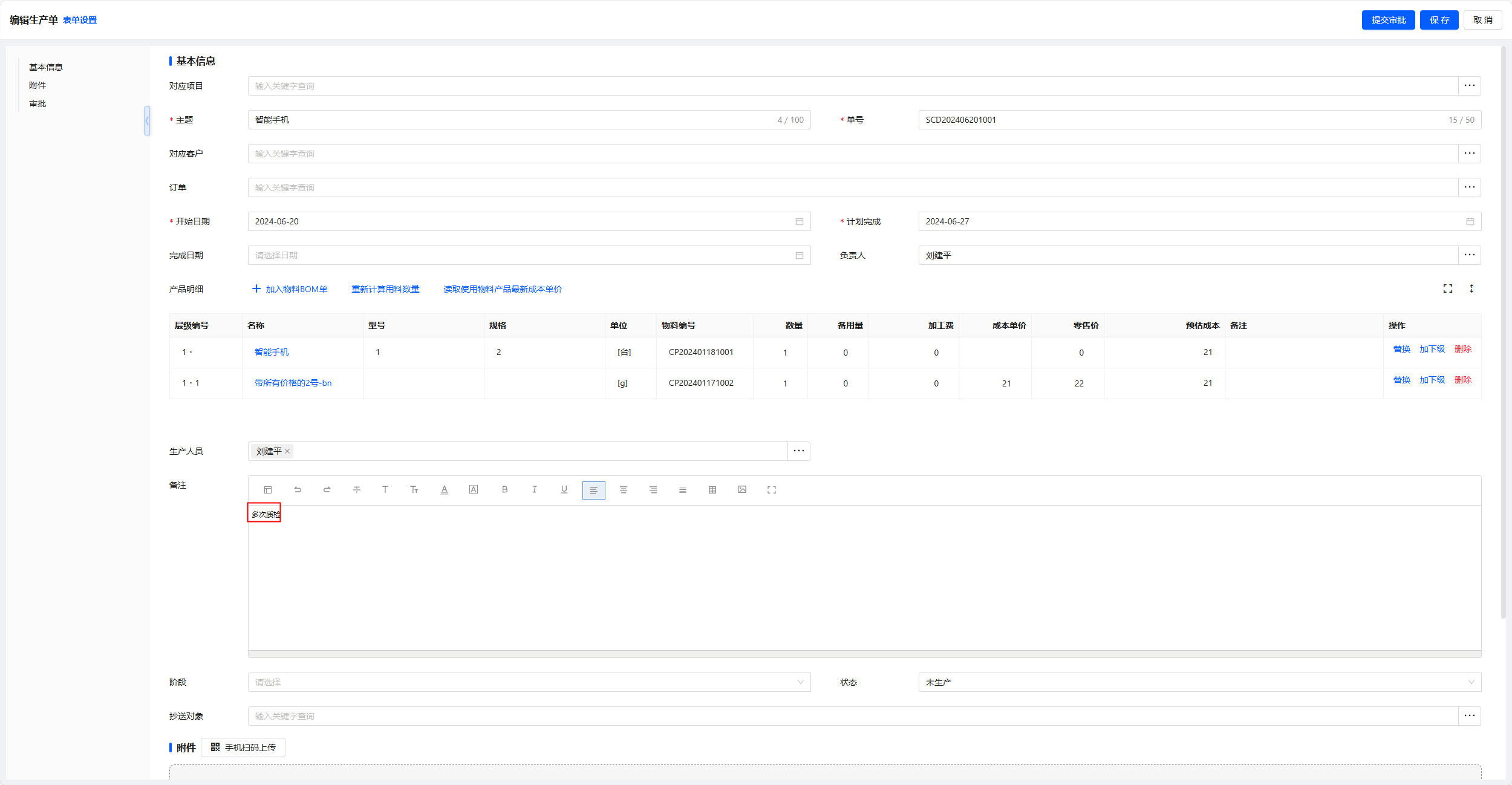Redo edit in remarks editor

[327, 490]
